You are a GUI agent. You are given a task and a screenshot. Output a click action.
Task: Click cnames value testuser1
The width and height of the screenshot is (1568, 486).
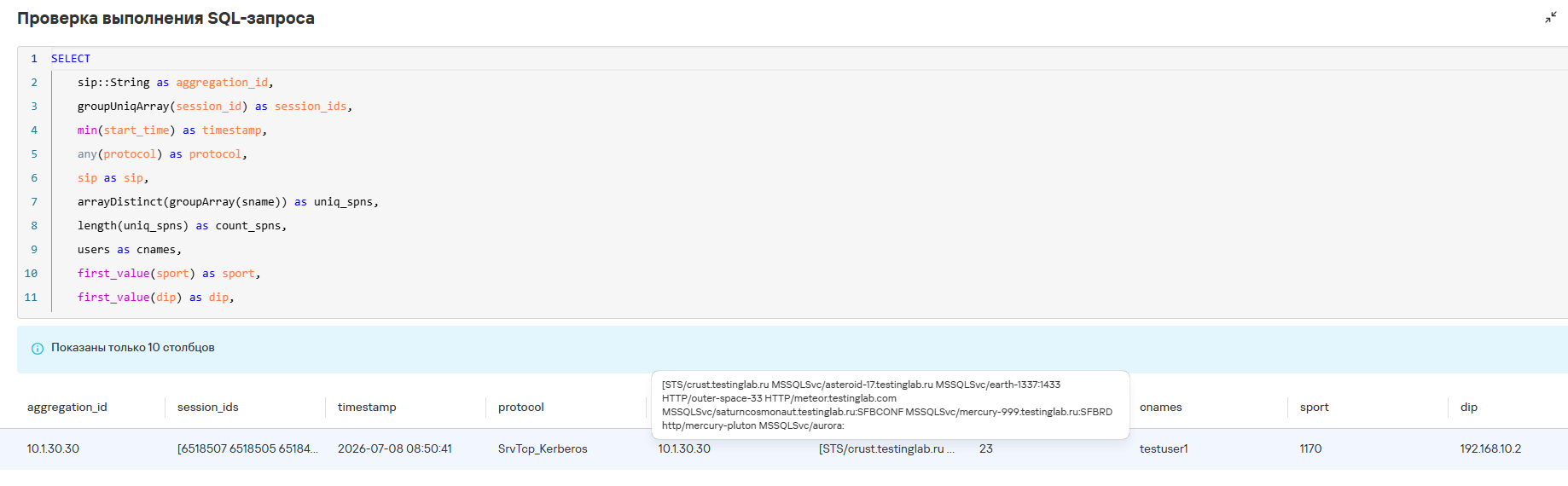point(1164,448)
